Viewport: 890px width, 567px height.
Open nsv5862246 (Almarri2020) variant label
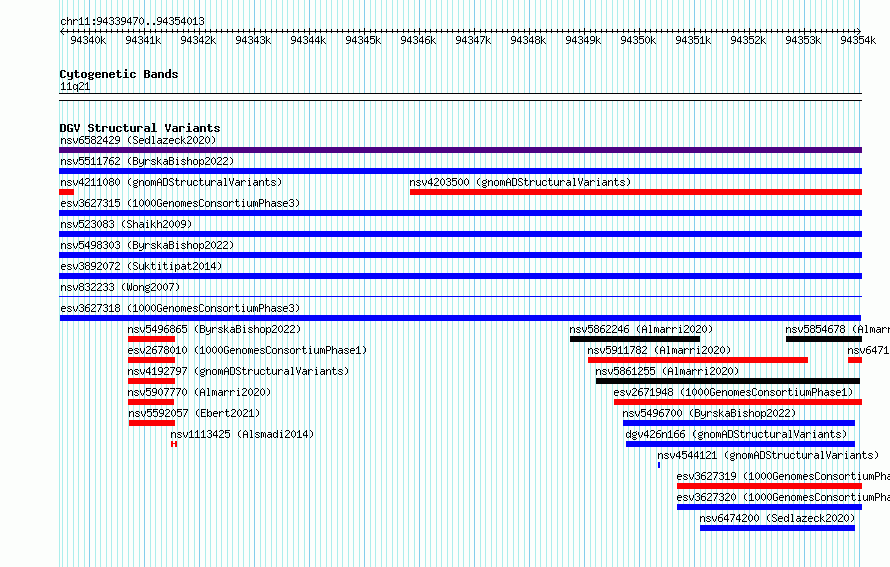(641, 329)
